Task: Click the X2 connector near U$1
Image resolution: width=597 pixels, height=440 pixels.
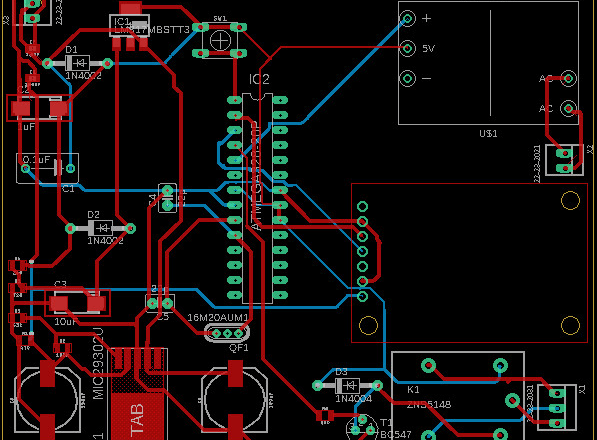Action: pos(565,160)
